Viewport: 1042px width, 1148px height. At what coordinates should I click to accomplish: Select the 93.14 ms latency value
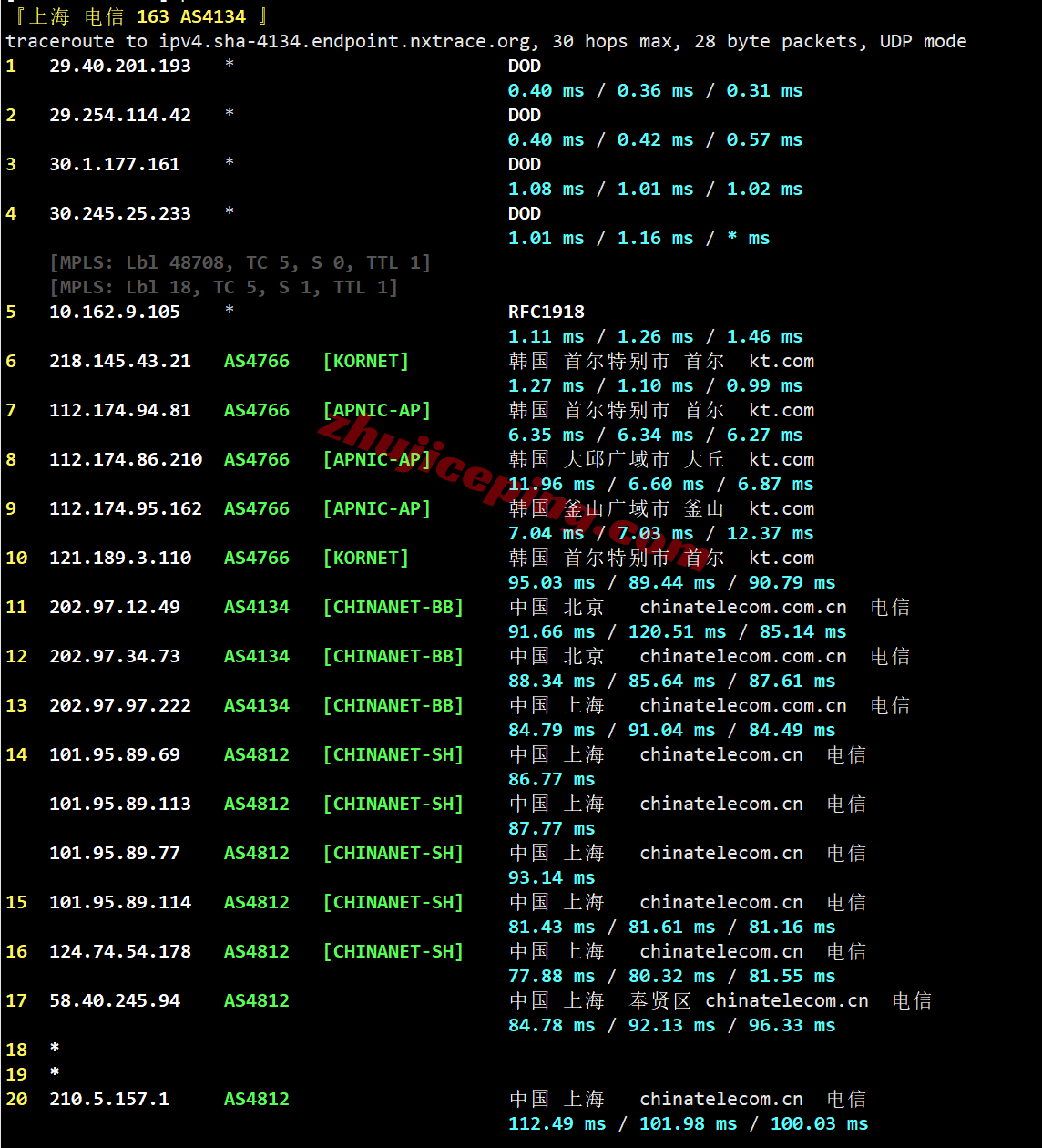pos(552,877)
